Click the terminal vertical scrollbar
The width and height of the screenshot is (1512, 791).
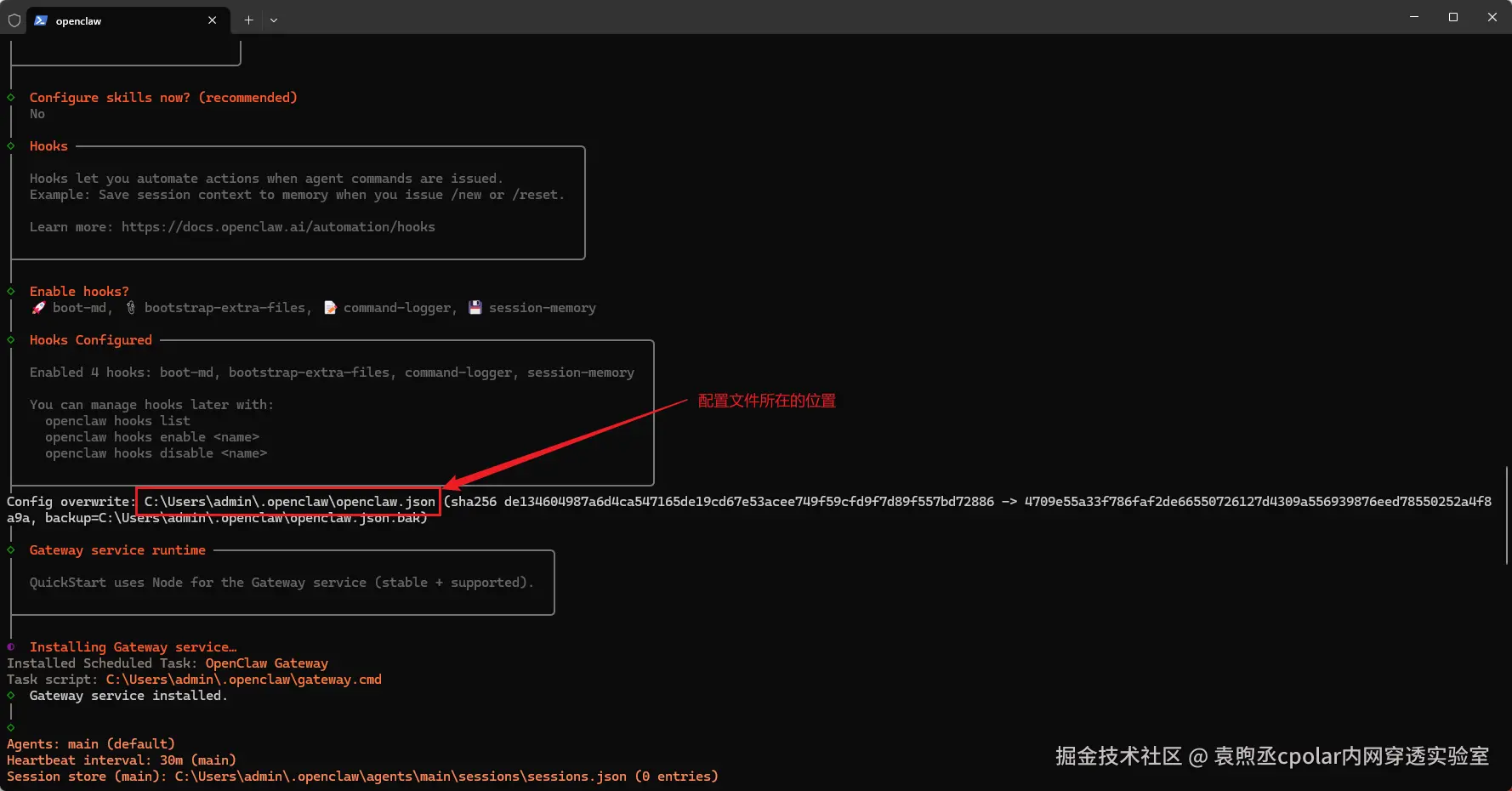[x=1506, y=515]
